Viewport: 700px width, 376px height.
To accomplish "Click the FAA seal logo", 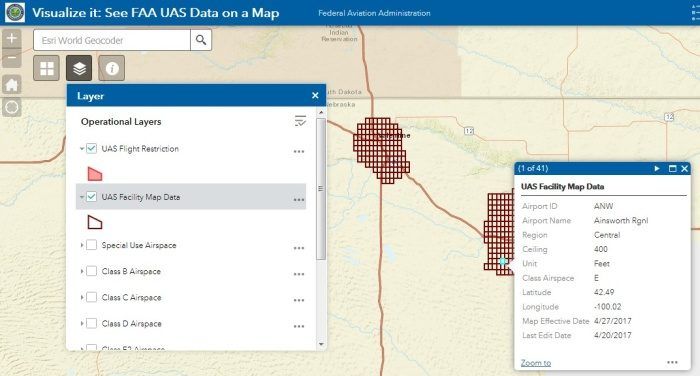I will (x=15, y=13).
